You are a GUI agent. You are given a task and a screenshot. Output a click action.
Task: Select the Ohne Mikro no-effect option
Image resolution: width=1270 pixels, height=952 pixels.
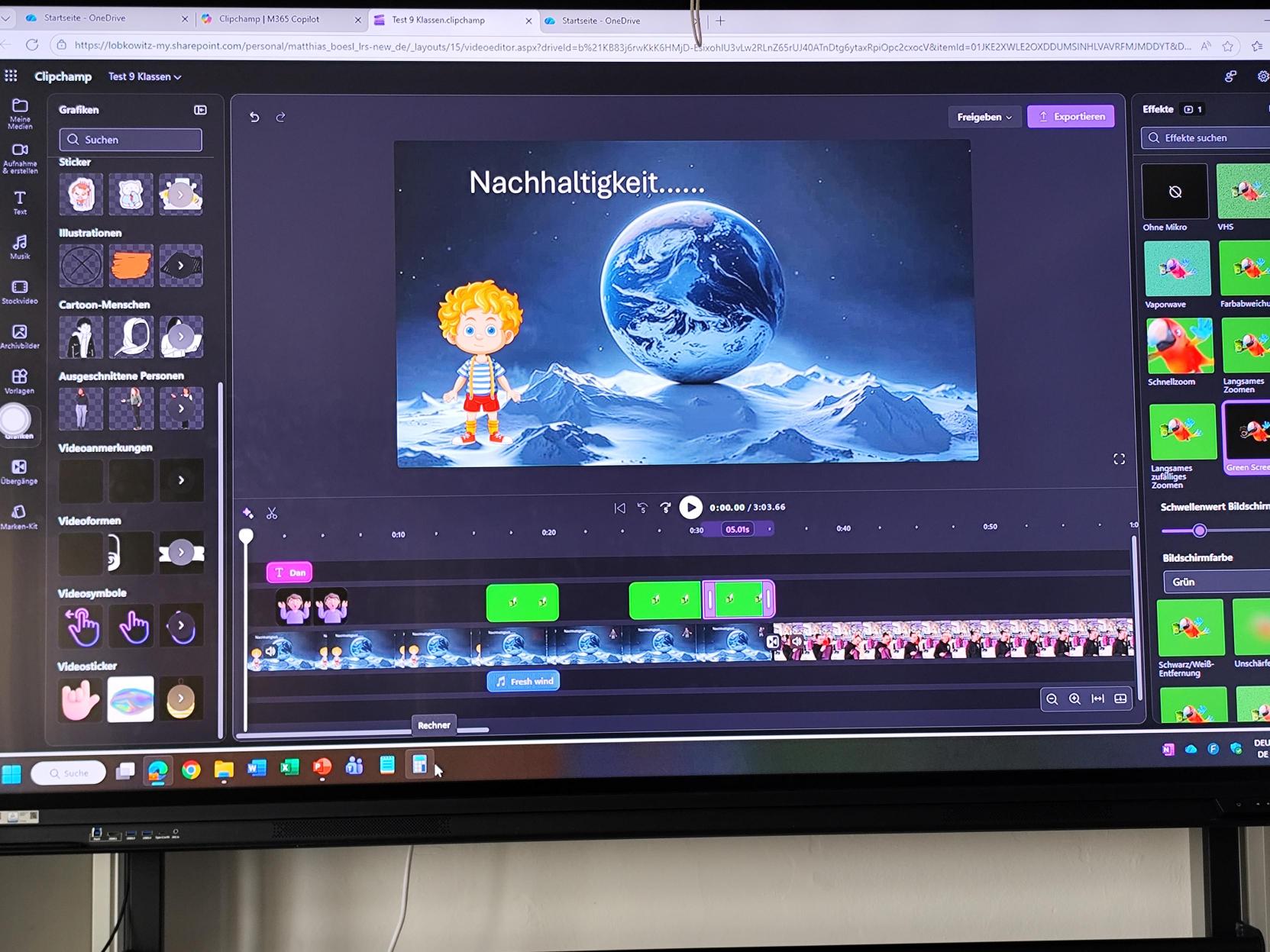1175,192
